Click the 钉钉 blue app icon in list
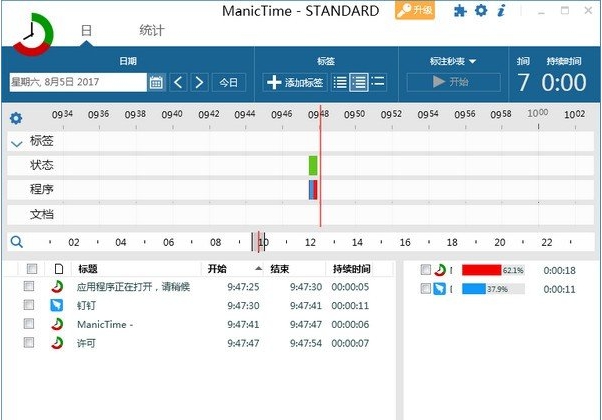 57,305
